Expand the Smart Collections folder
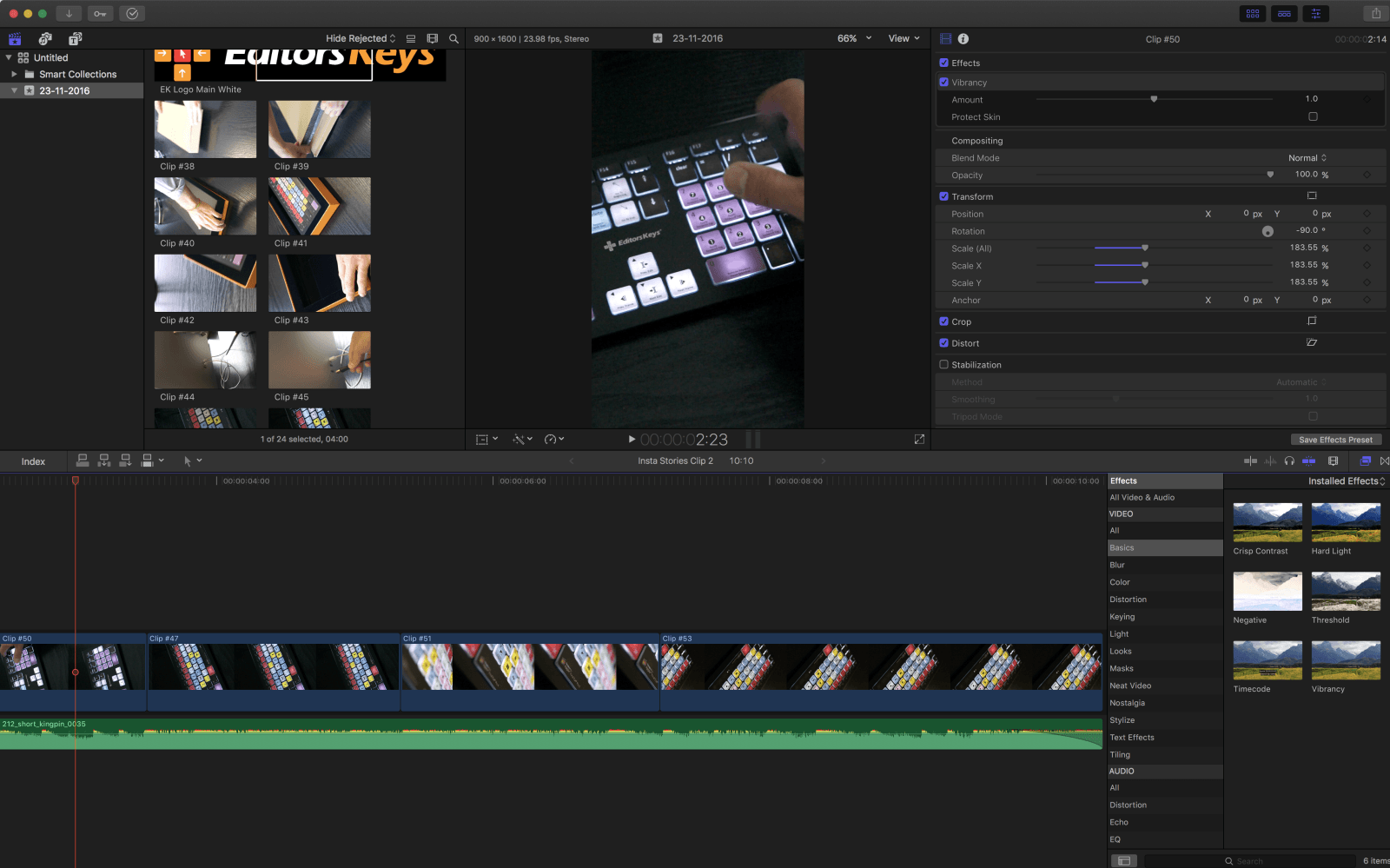 [14, 75]
